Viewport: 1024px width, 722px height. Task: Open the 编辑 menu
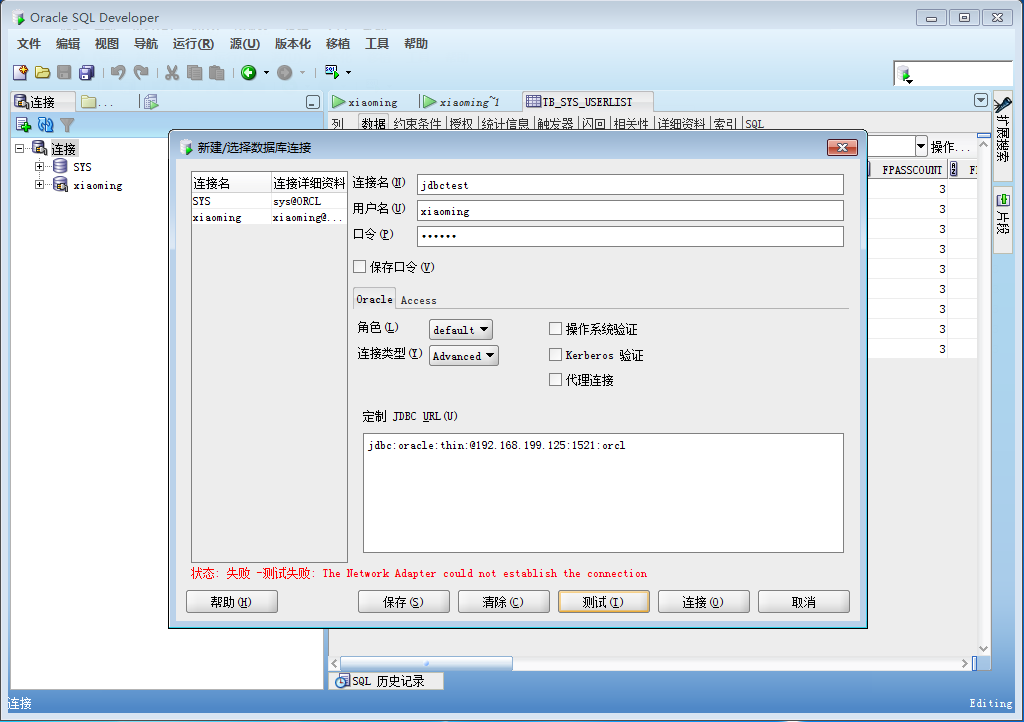pos(68,44)
